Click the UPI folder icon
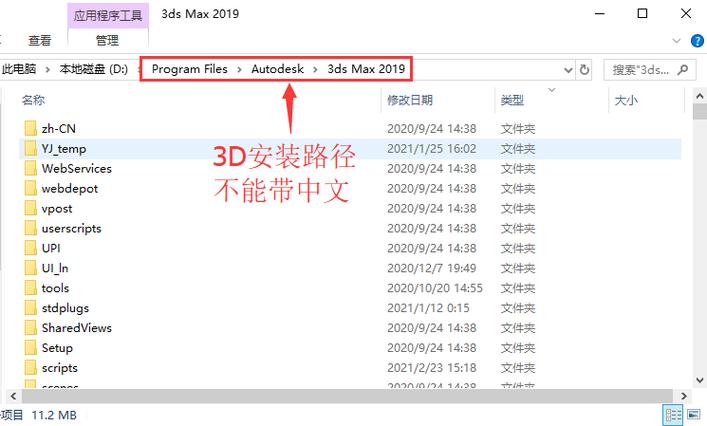Image resolution: width=707 pixels, height=426 pixels. [x=31, y=248]
